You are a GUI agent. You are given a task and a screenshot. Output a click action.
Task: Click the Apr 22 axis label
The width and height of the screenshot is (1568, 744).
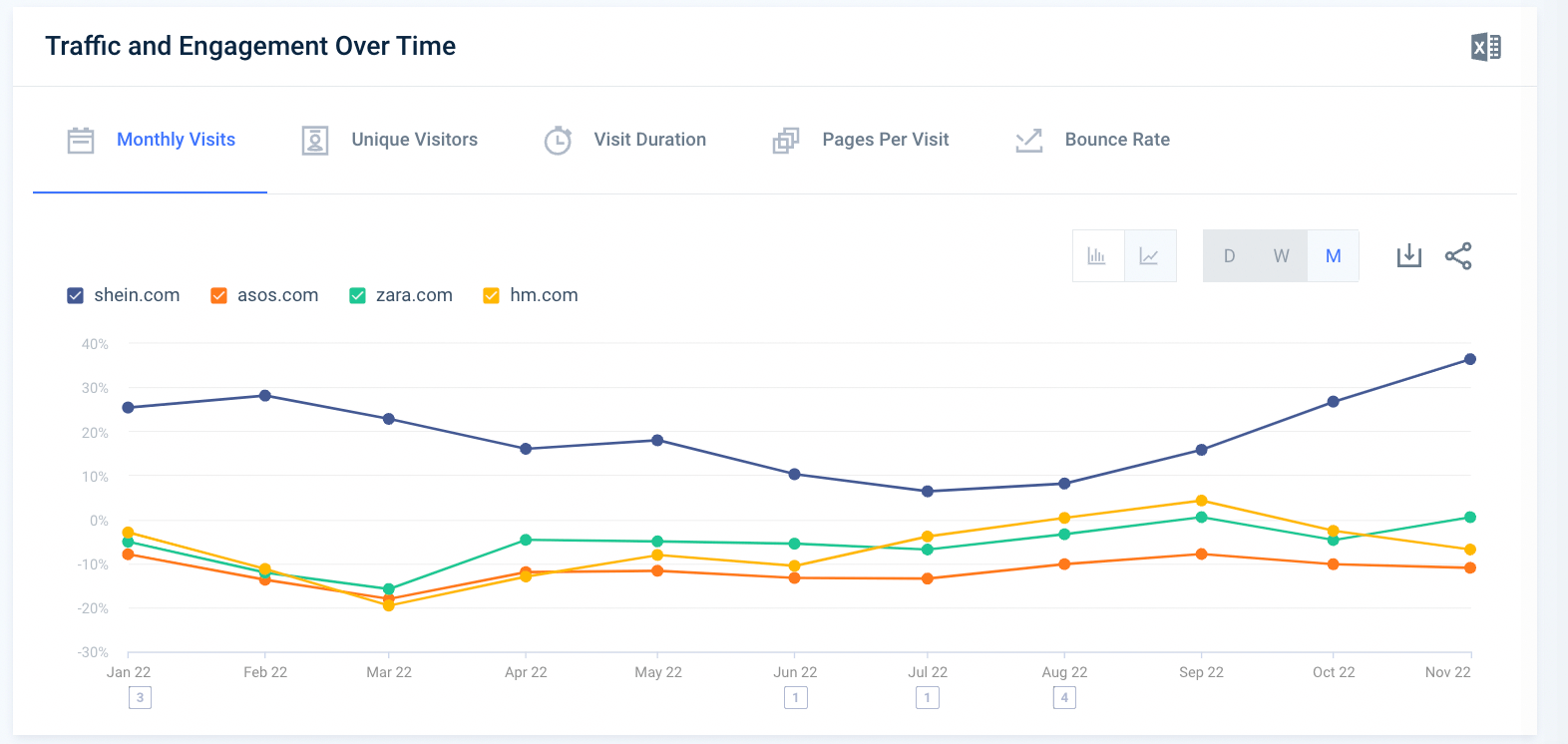[x=526, y=672]
